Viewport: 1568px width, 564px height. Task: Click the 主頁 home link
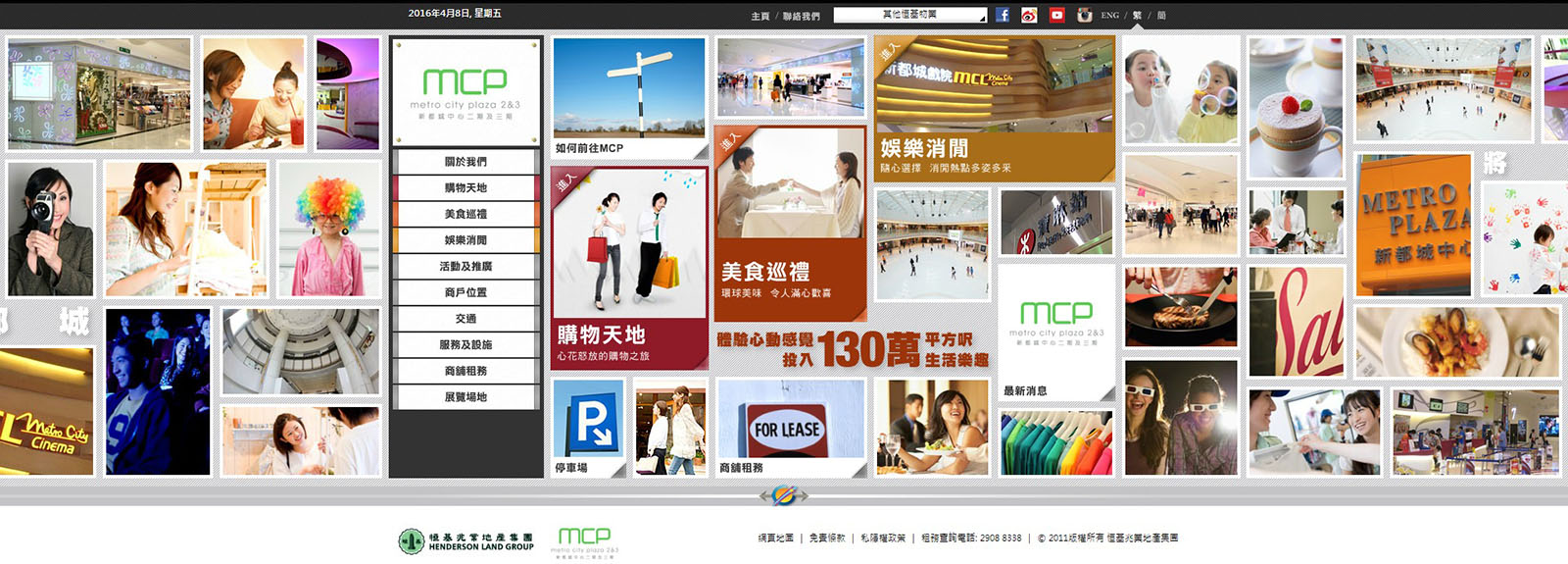pos(759,17)
